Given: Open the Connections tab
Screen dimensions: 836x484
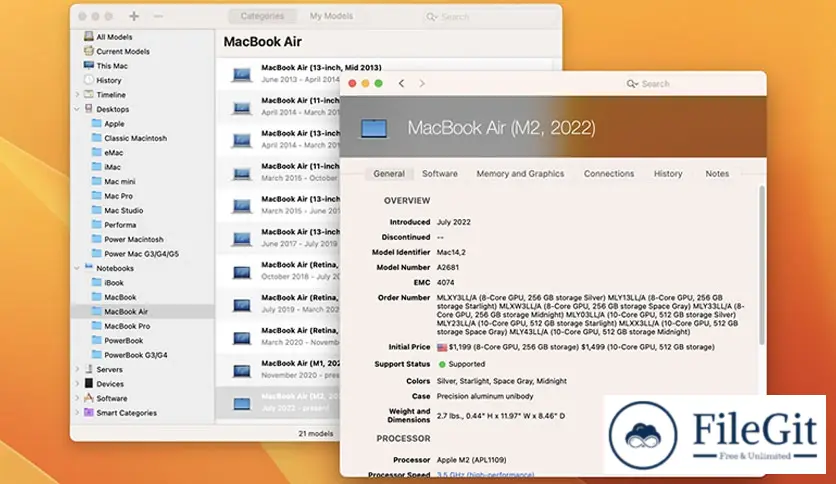Looking at the screenshot, I should pos(609,173).
